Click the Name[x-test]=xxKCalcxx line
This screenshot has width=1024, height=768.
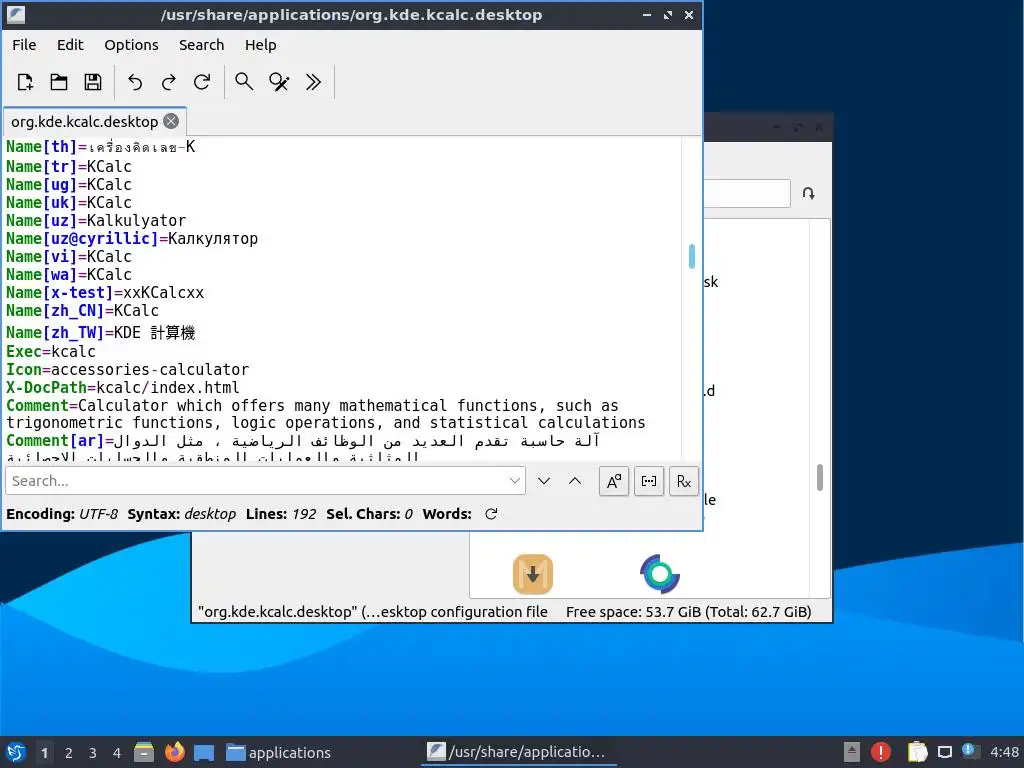tap(105, 293)
